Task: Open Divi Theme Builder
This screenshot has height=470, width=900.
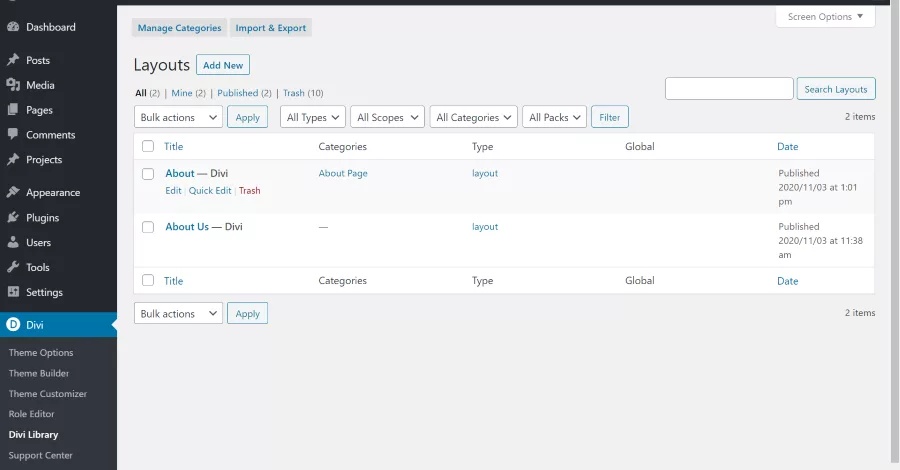Action: click(38, 373)
